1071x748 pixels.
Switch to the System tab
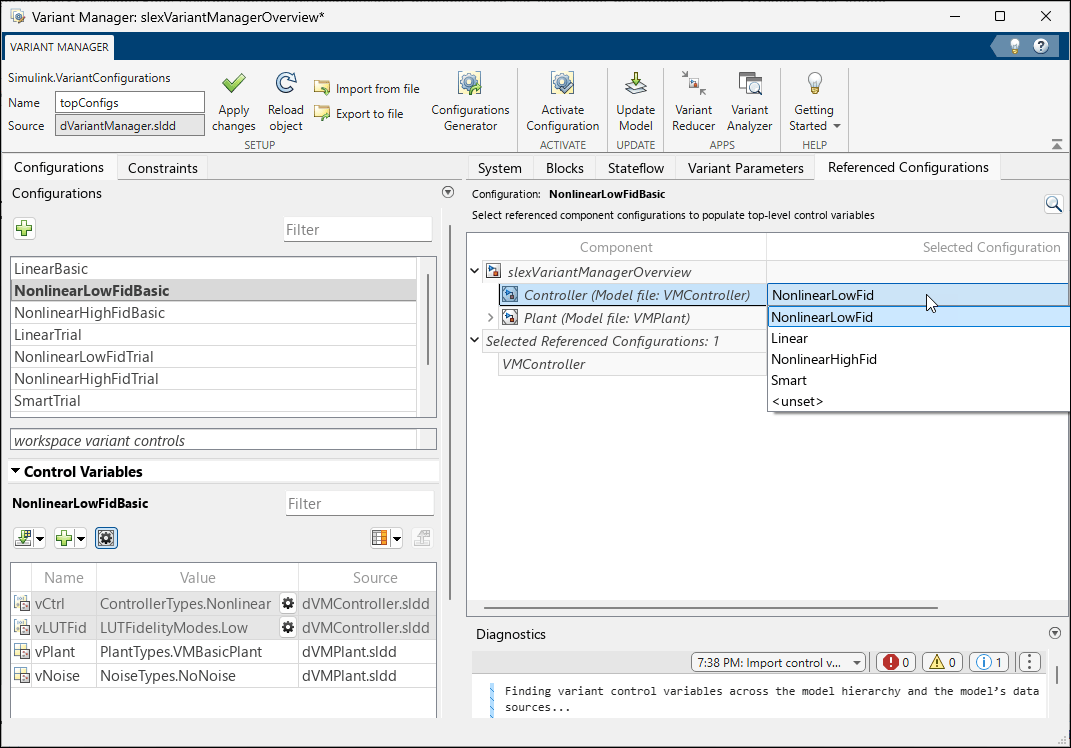click(499, 168)
